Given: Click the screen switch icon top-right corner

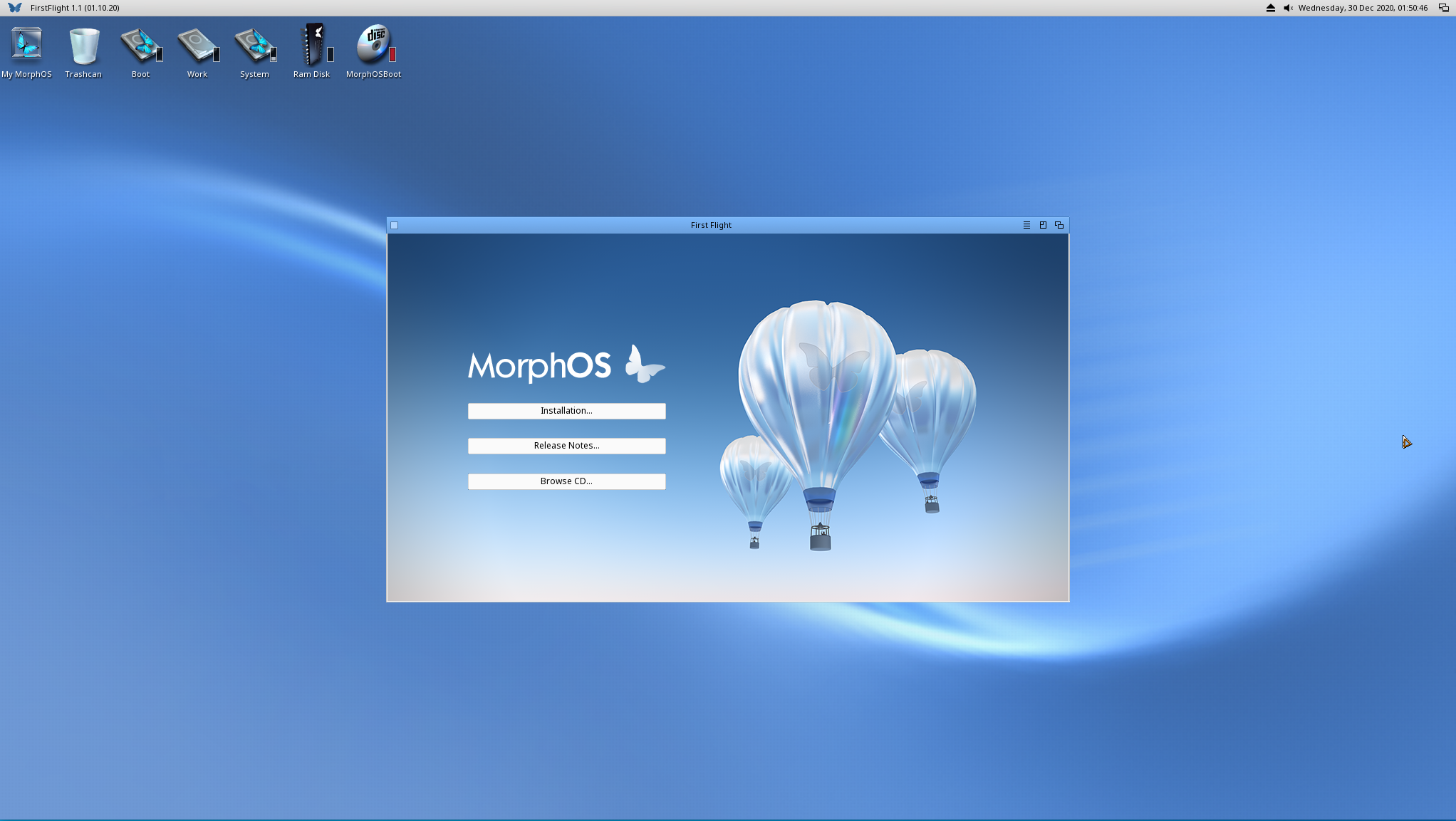Looking at the screenshot, I should pos(1444,8).
